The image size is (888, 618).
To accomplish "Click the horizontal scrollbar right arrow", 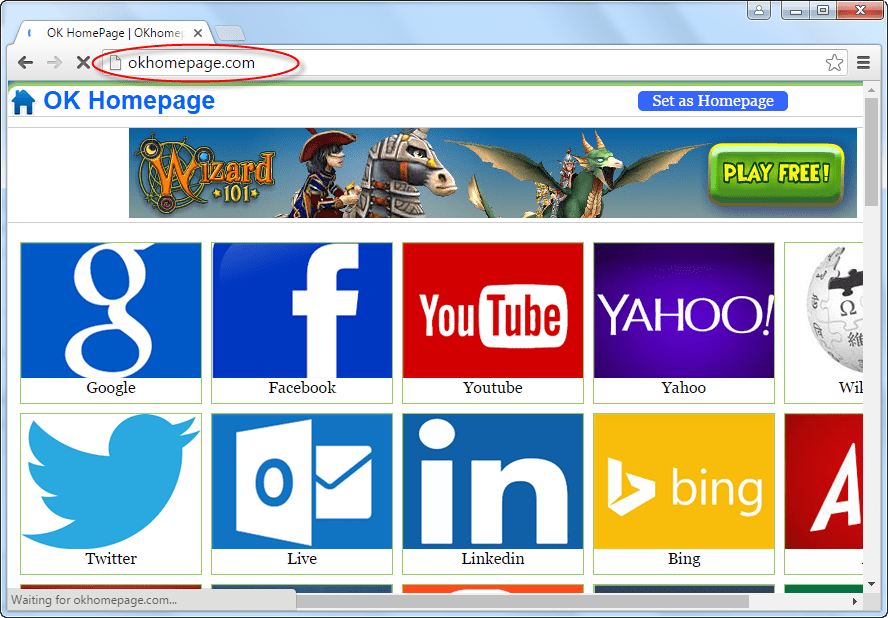I will (855, 601).
